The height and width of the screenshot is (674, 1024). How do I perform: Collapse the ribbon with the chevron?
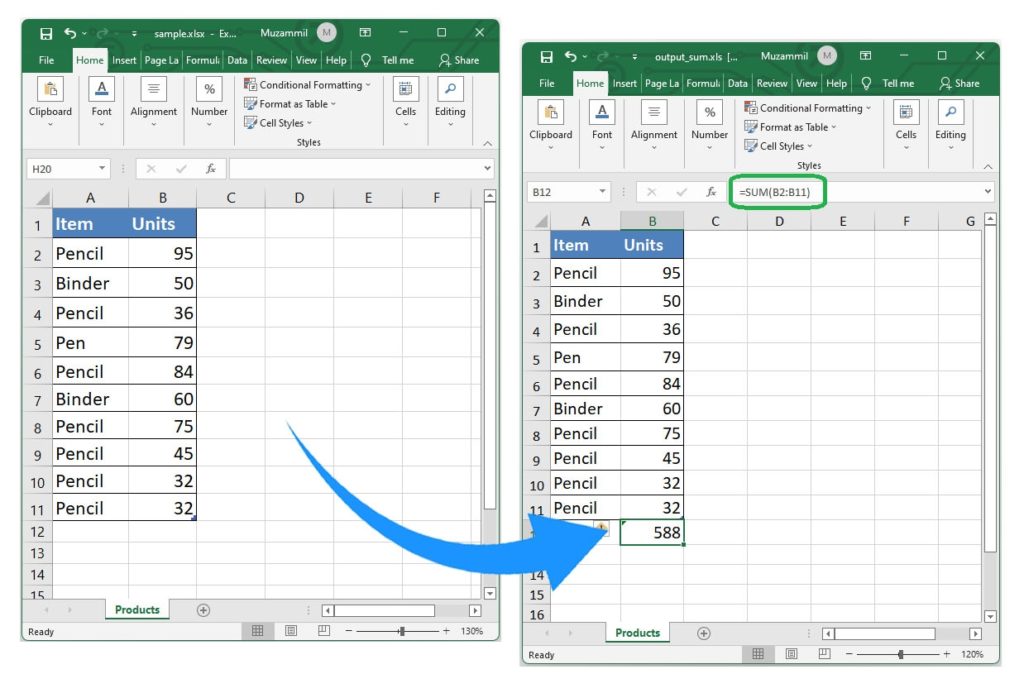(x=986, y=165)
